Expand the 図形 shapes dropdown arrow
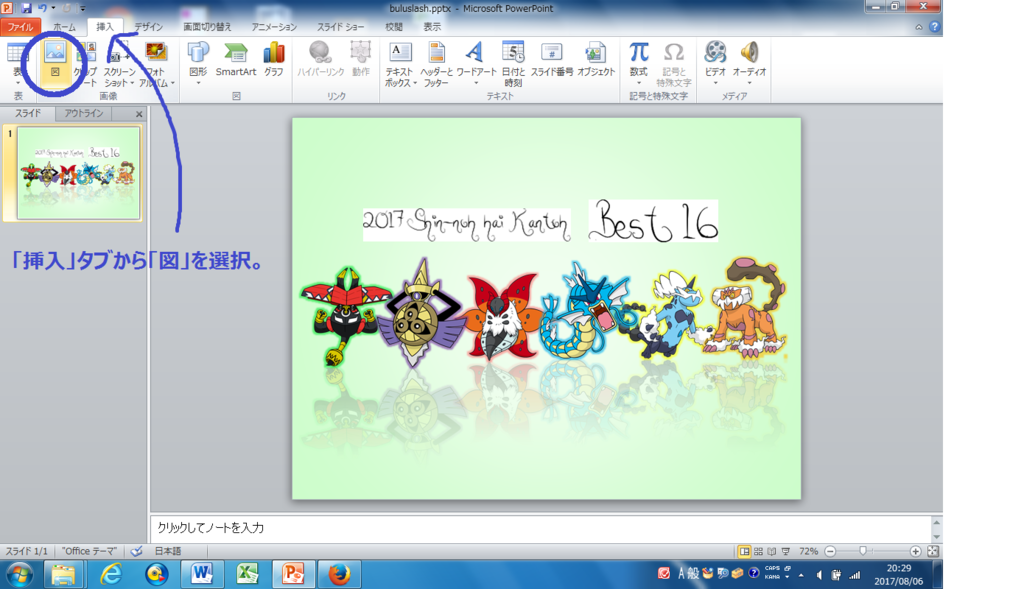Image resolution: width=1024 pixels, height=589 pixels. click(198, 84)
